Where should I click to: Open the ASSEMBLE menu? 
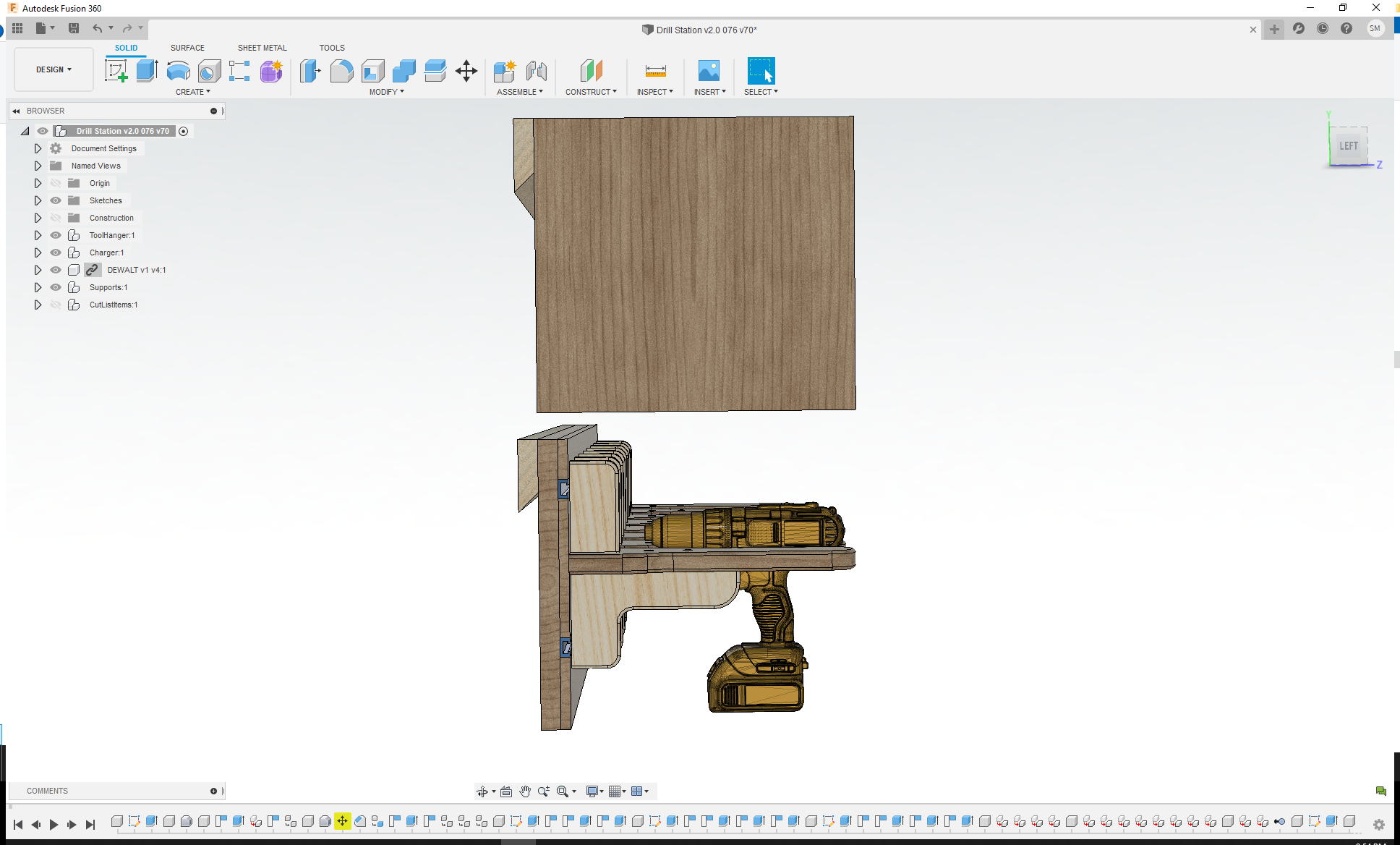coord(520,92)
